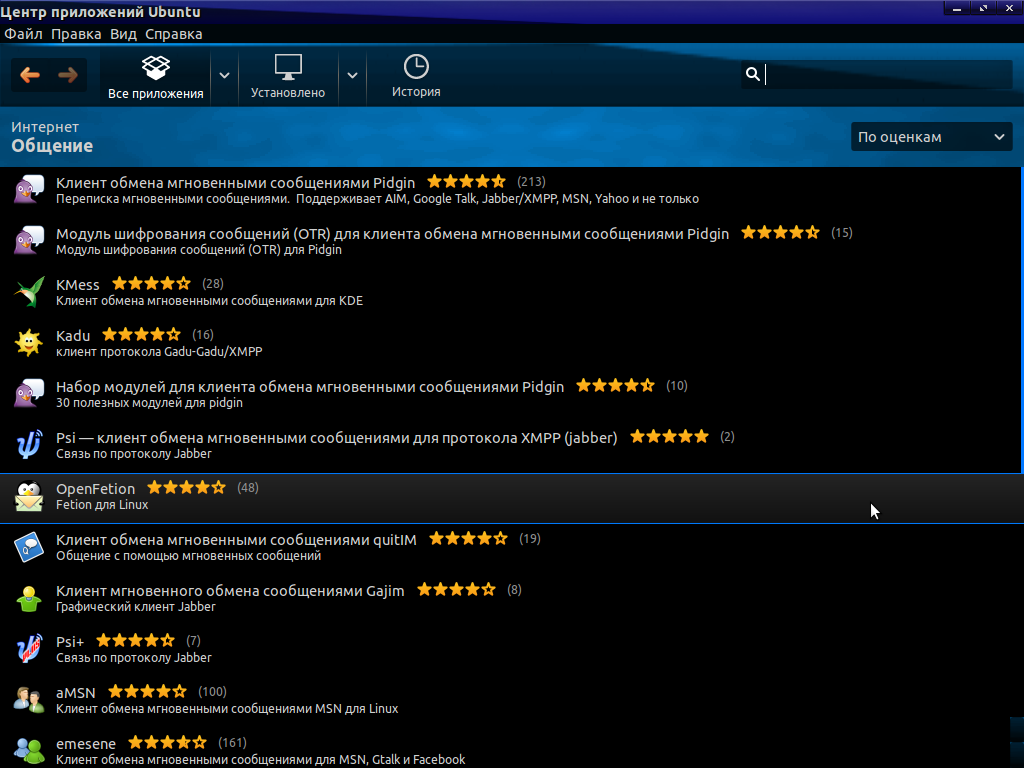The width and height of the screenshot is (1024, 768).
Task: Click the search magnifier icon
Action: pos(752,74)
